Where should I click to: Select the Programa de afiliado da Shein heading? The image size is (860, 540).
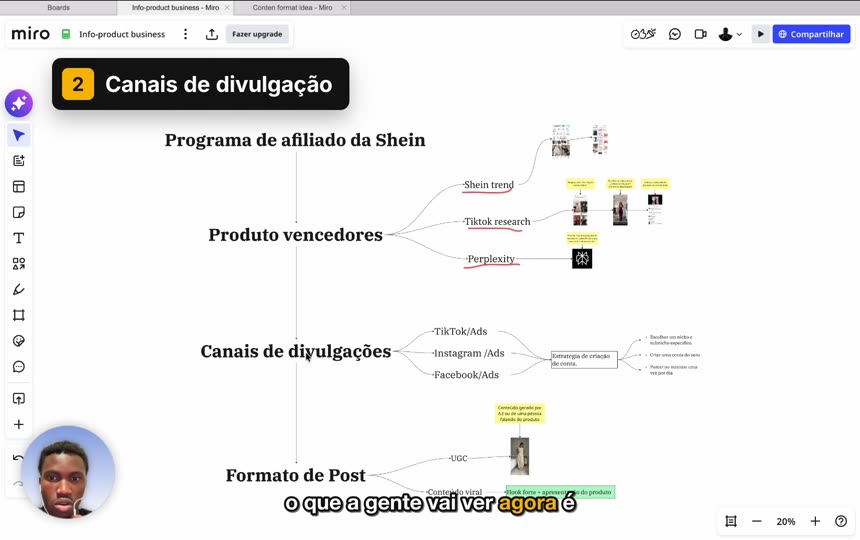click(295, 140)
